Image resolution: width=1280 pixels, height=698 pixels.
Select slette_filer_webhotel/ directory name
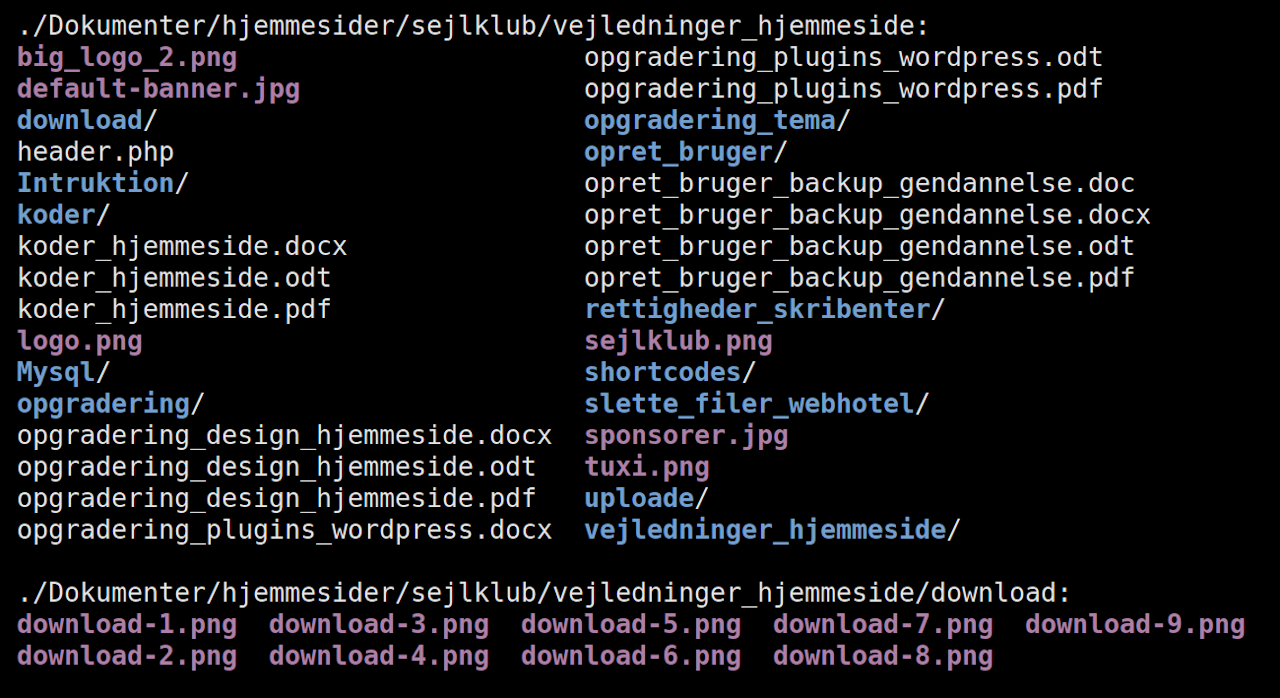749,404
